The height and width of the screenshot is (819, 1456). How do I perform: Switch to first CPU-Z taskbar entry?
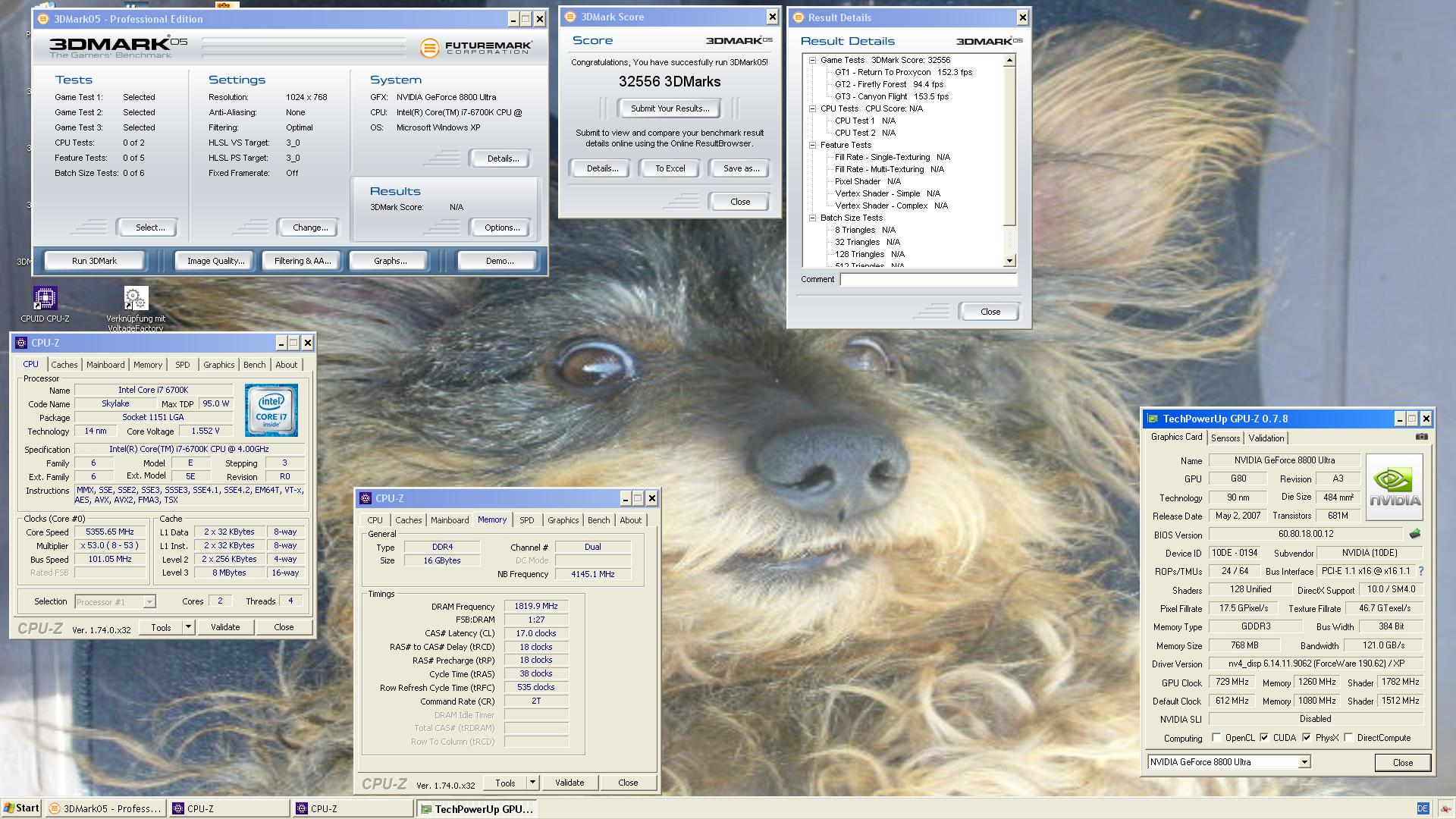(229, 808)
